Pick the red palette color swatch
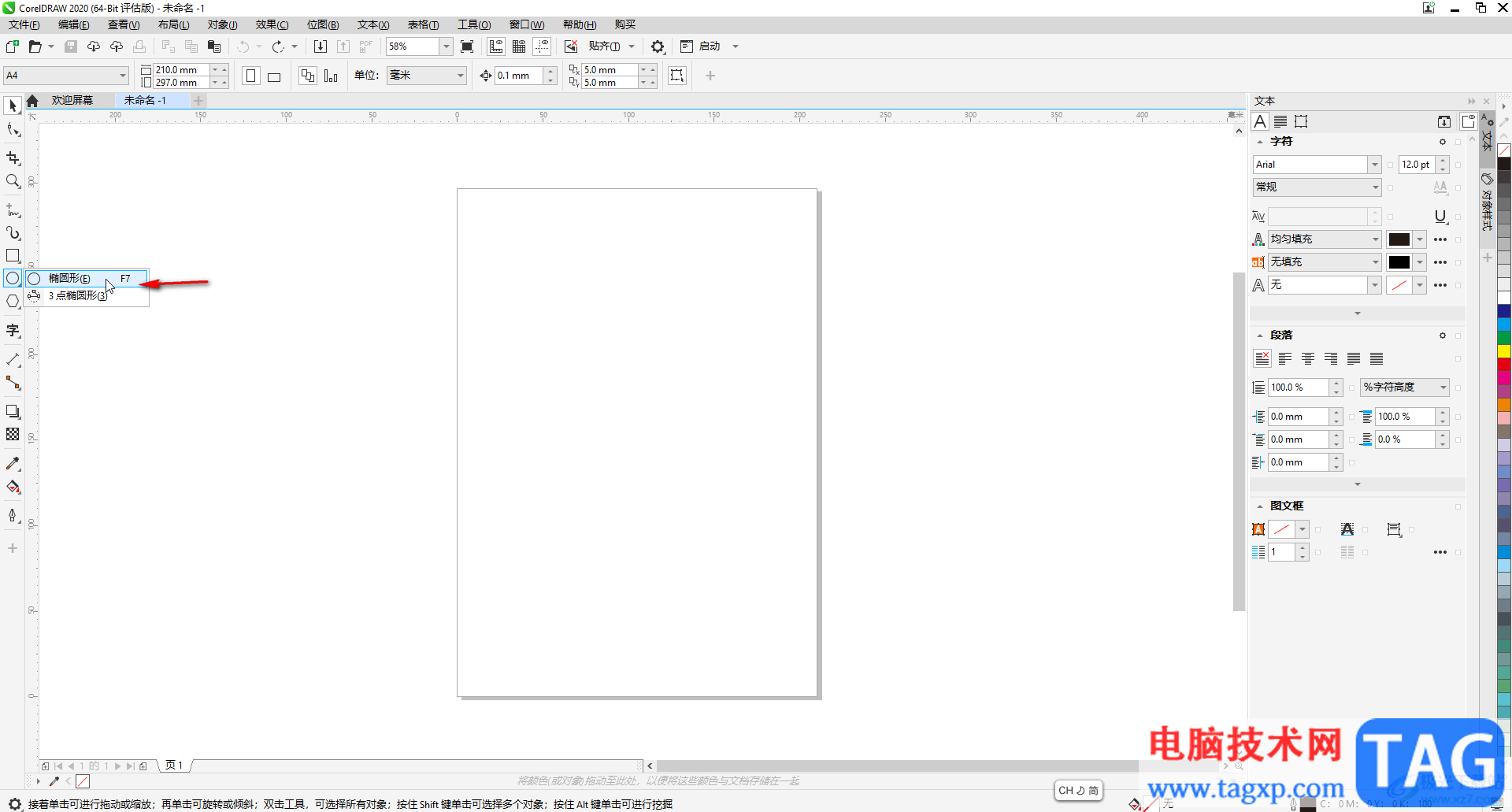 tap(1504, 365)
